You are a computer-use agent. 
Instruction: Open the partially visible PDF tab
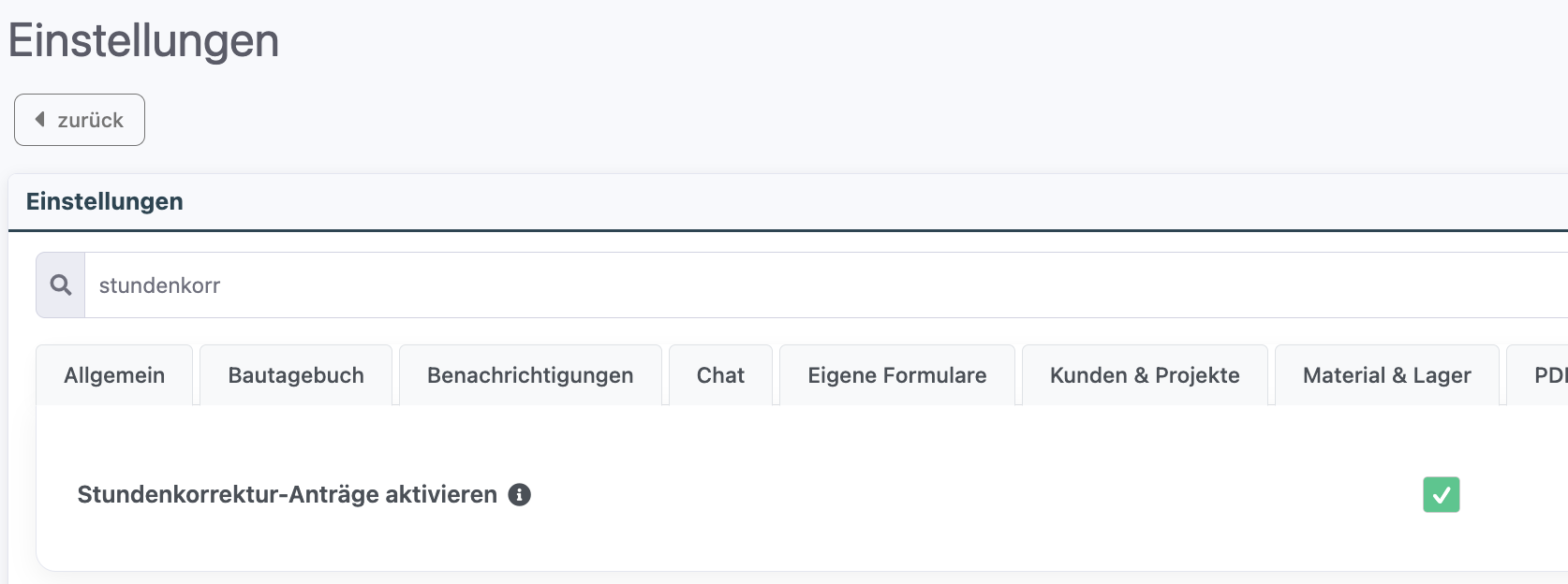coord(1548,375)
